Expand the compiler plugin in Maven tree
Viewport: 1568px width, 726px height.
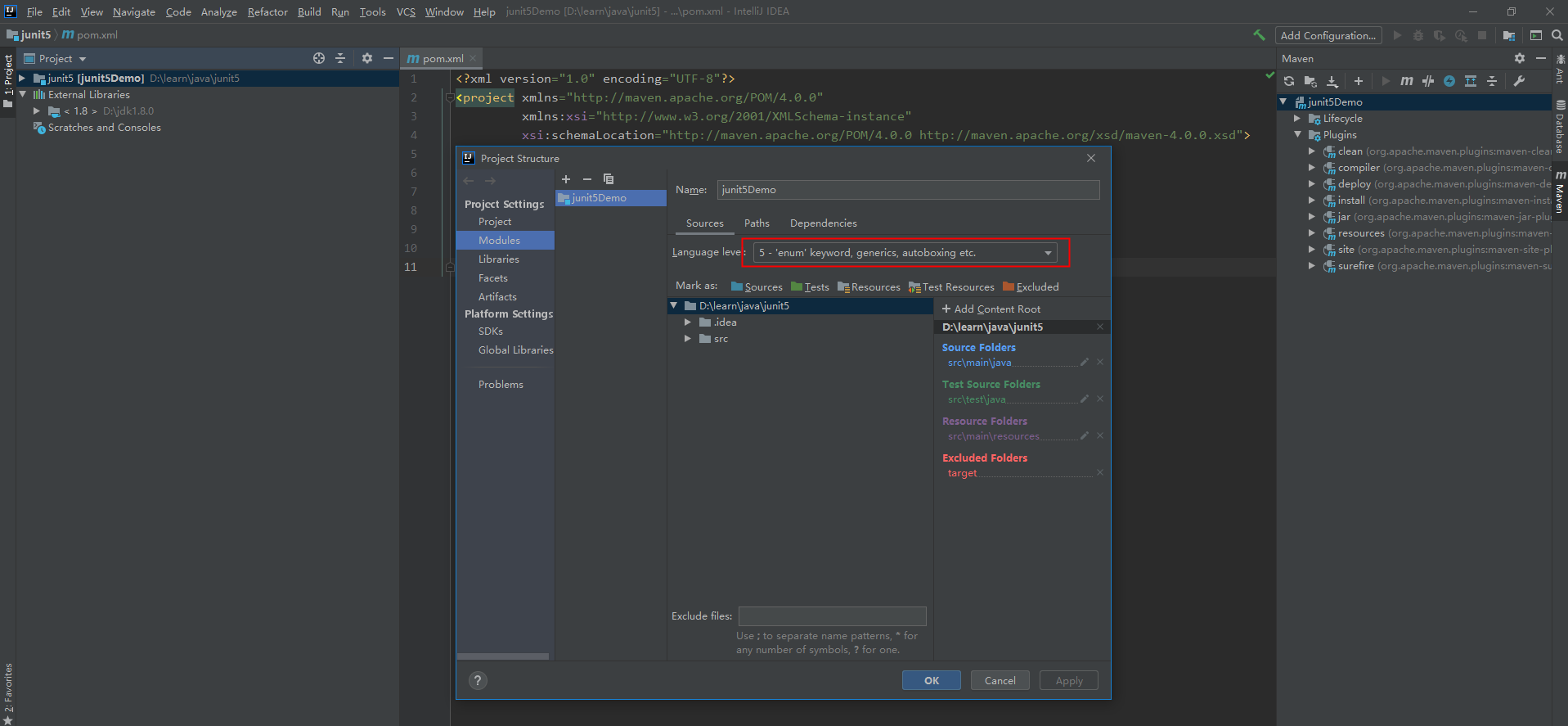point(1312,168)
